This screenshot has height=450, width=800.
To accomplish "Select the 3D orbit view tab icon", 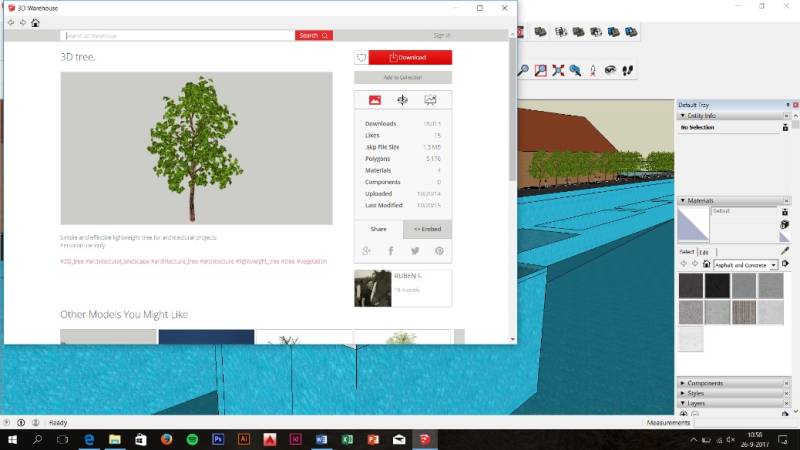I will tap(403, 100).
